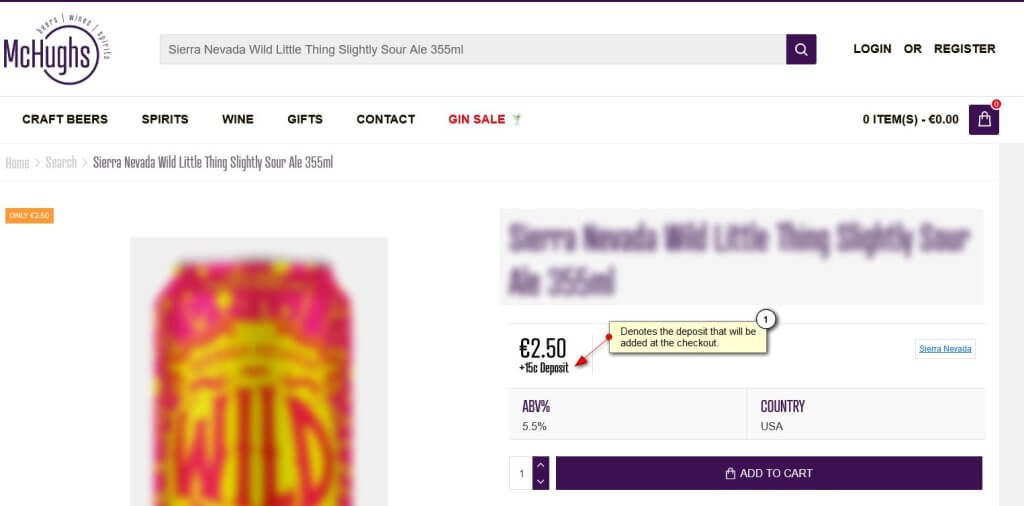Follow the Sierra Nevada brand link

[x=945, y=349]
